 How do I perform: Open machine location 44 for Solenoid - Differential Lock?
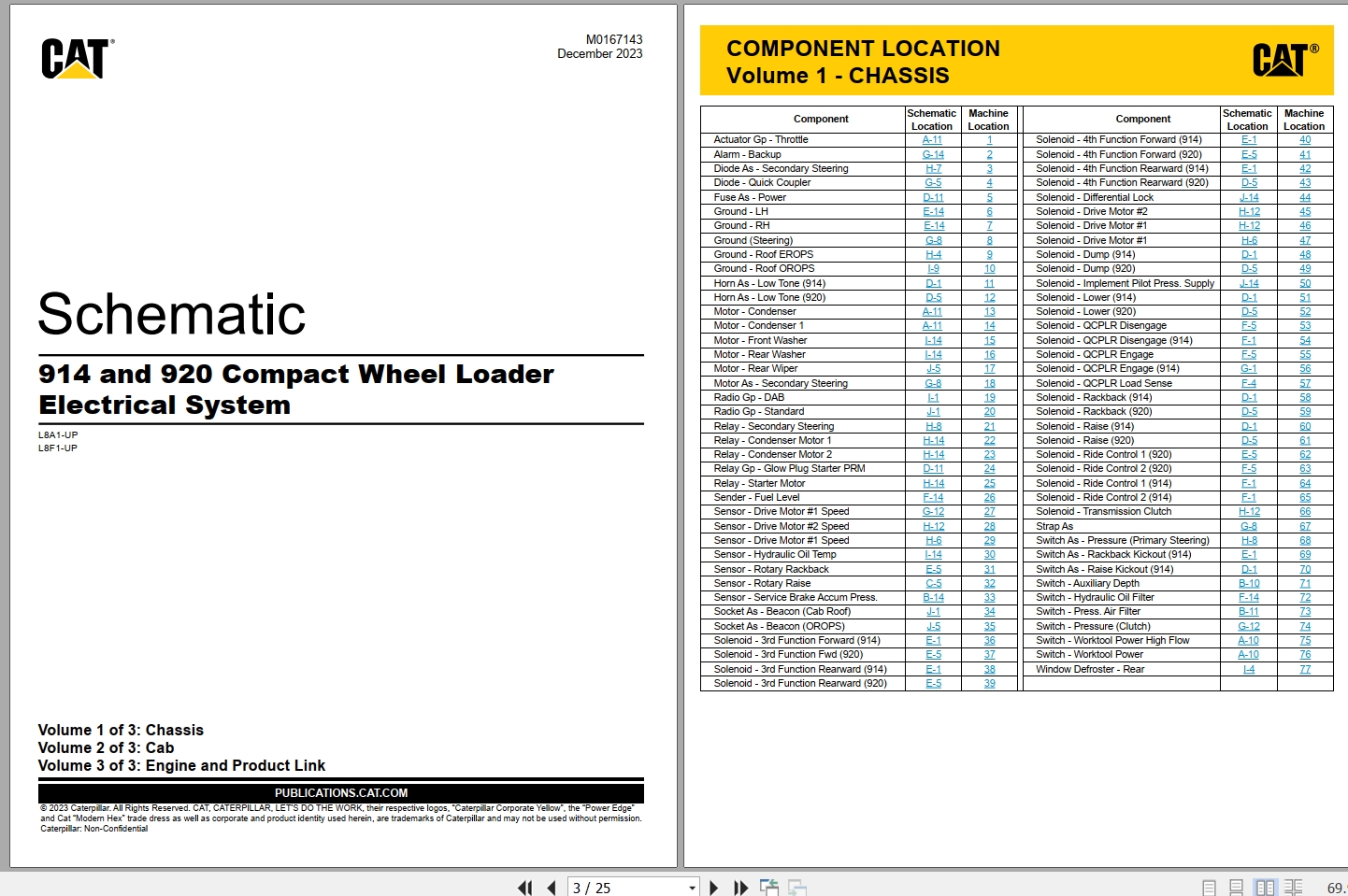click(x=1305, y=197)
